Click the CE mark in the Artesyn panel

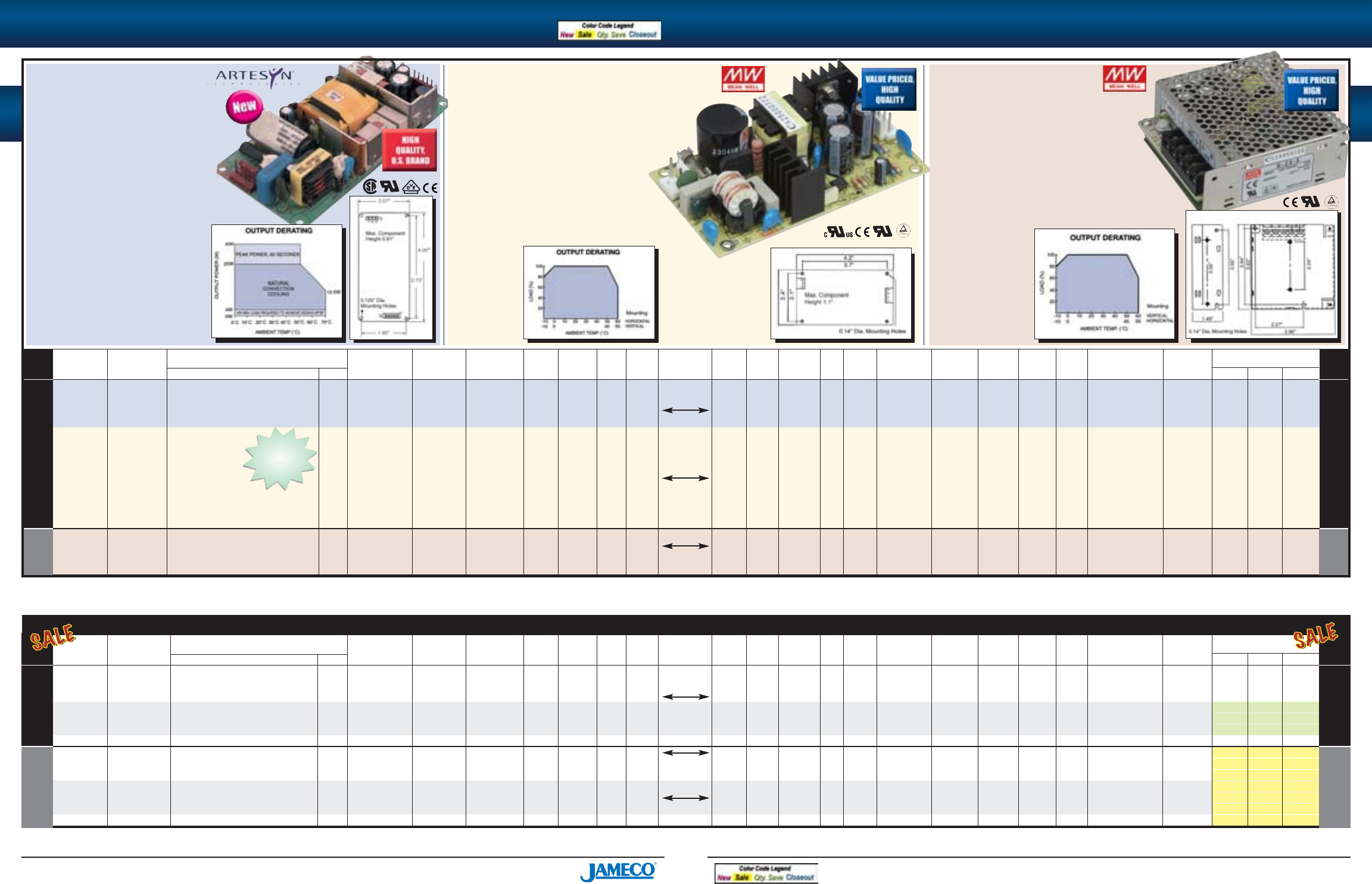pos(430,188)
